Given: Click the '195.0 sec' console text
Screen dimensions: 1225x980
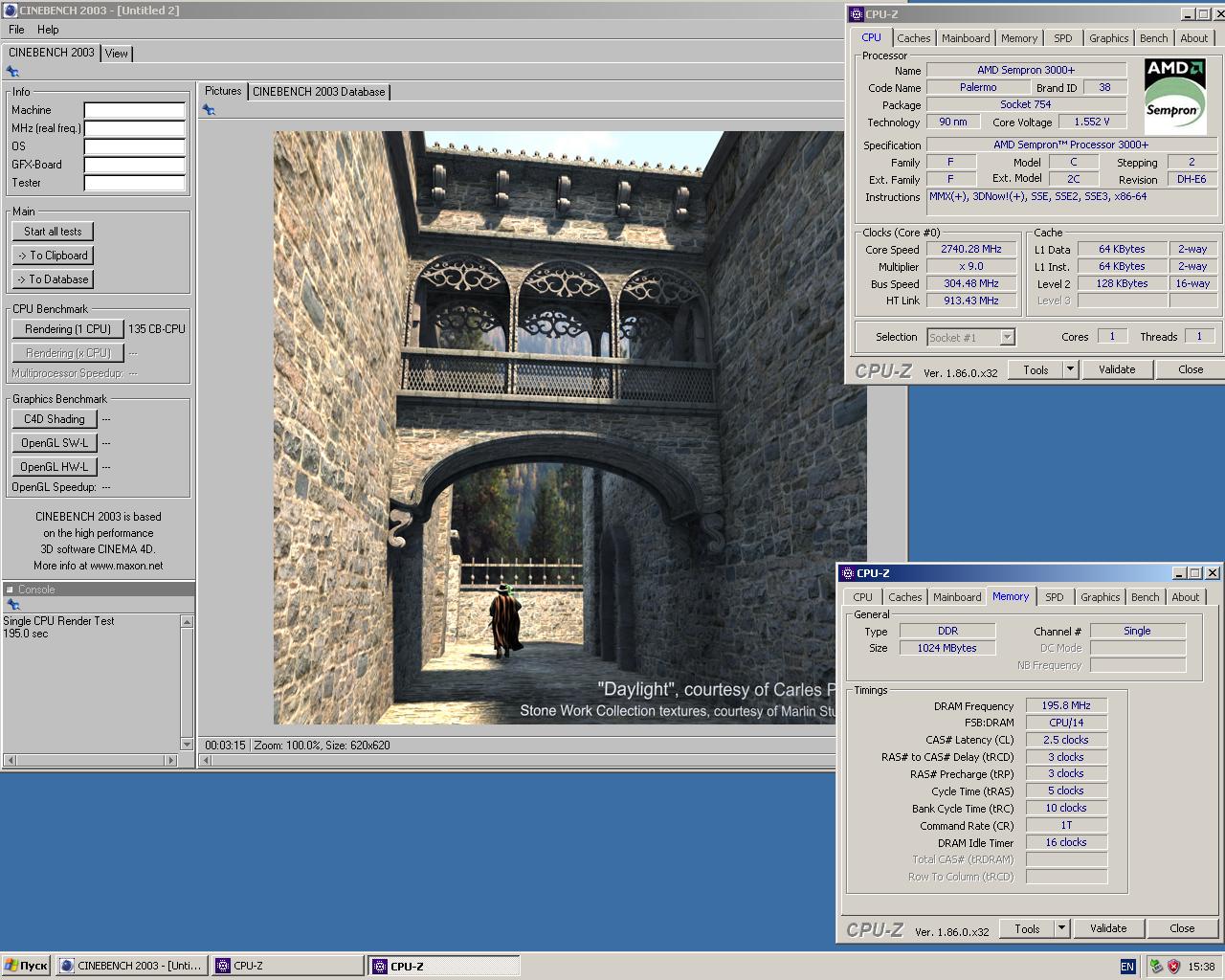Looking at the screenshot, I should tap(26, 634).
